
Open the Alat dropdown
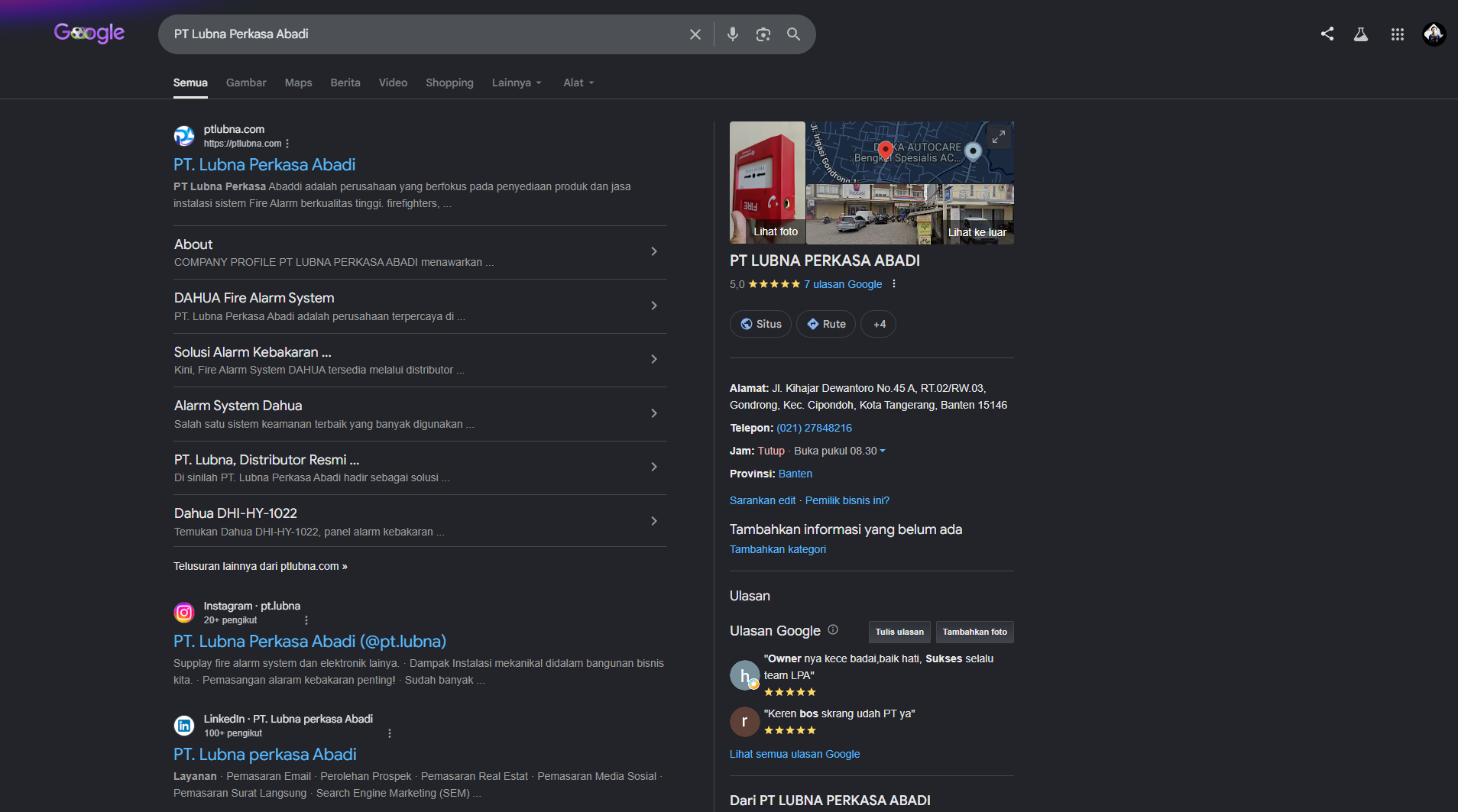pyautogui.click(x=578, y=82)
